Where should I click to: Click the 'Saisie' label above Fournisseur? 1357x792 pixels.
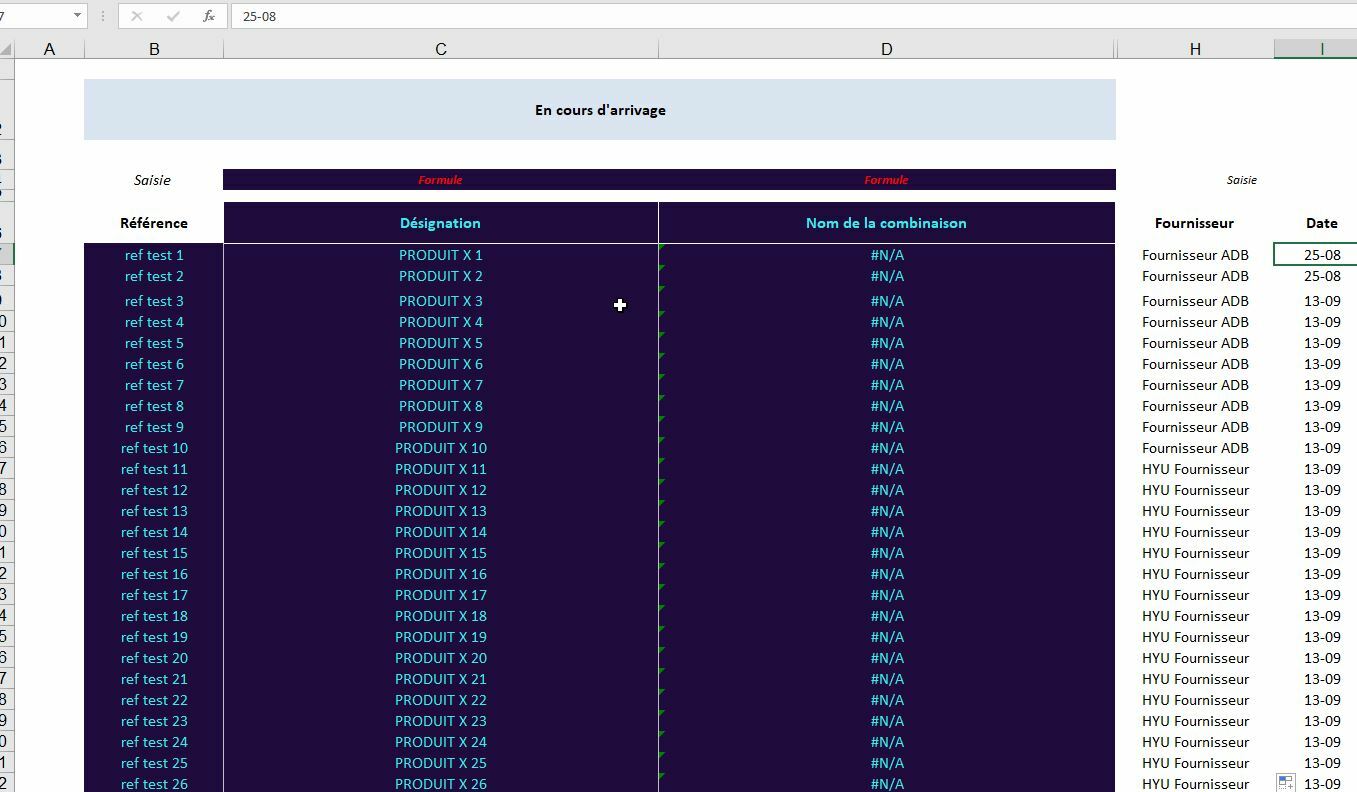[x=1242, y=180]
